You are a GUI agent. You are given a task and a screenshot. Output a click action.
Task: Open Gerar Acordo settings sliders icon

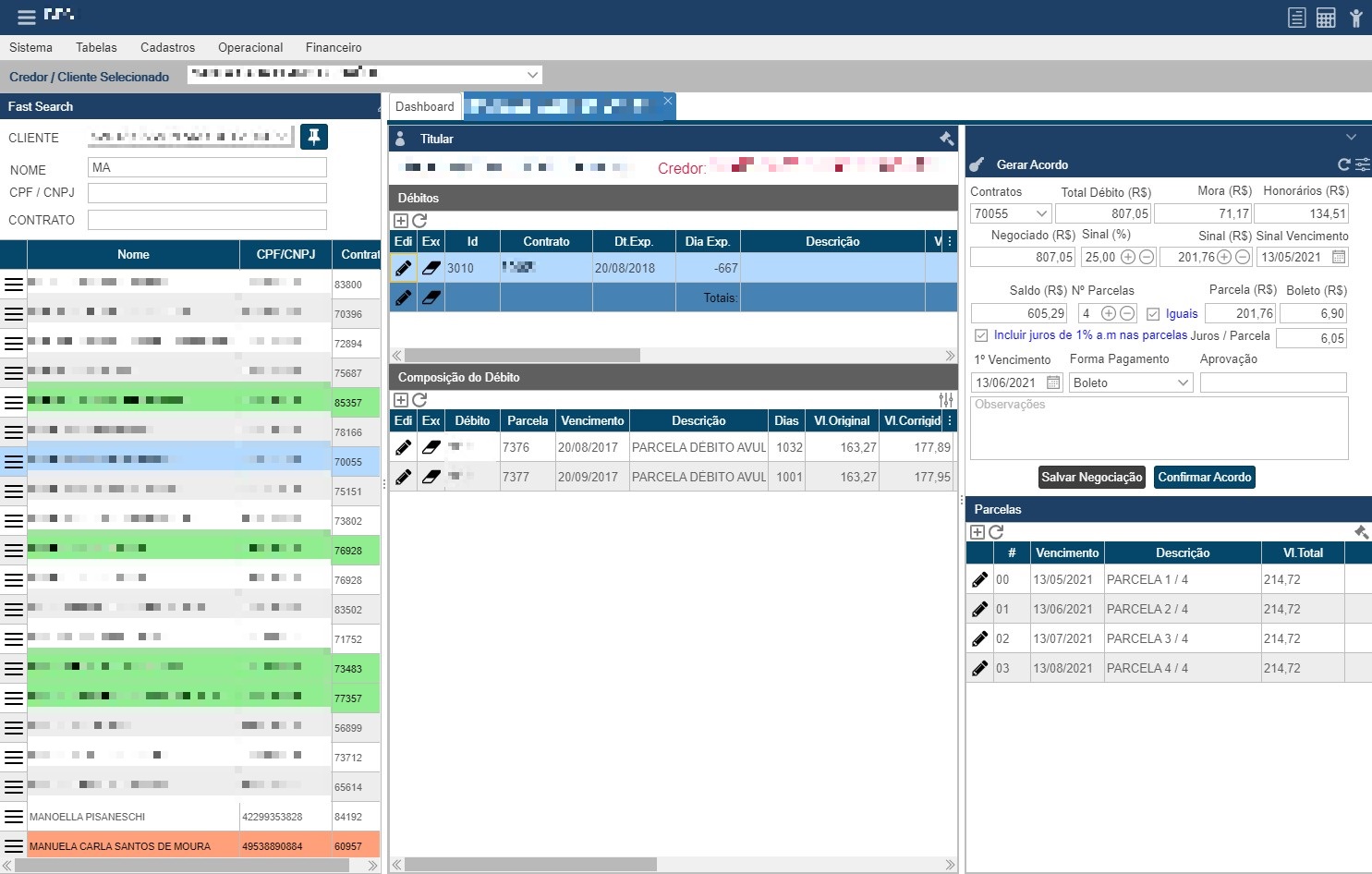coord(1363,164)
